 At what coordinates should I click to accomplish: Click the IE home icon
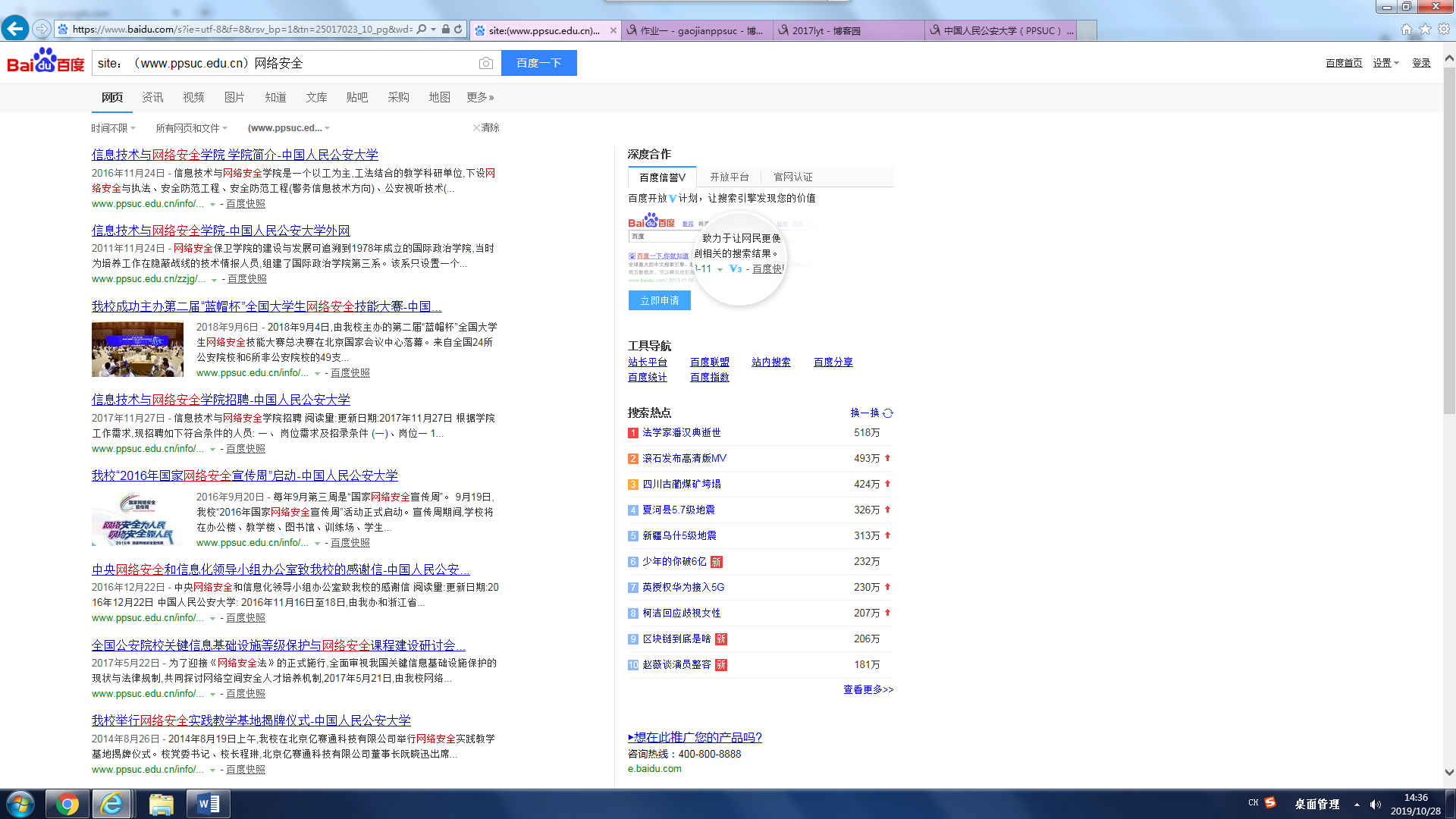[1406, 29]
